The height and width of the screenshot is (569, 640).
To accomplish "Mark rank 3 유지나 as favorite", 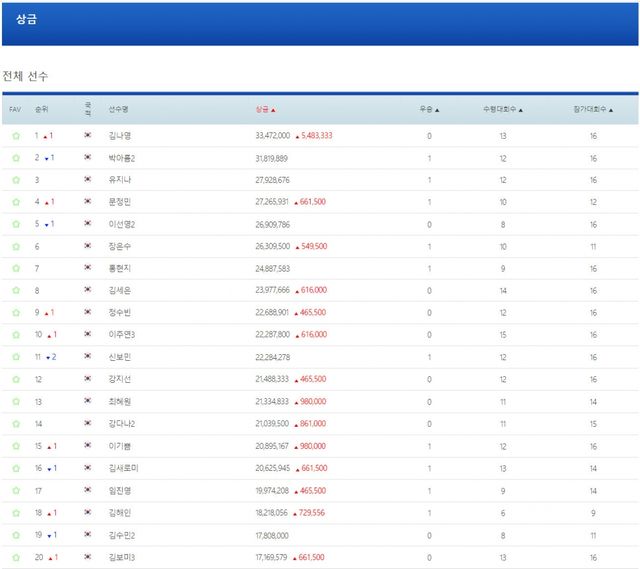I will [x=15, y=180].
